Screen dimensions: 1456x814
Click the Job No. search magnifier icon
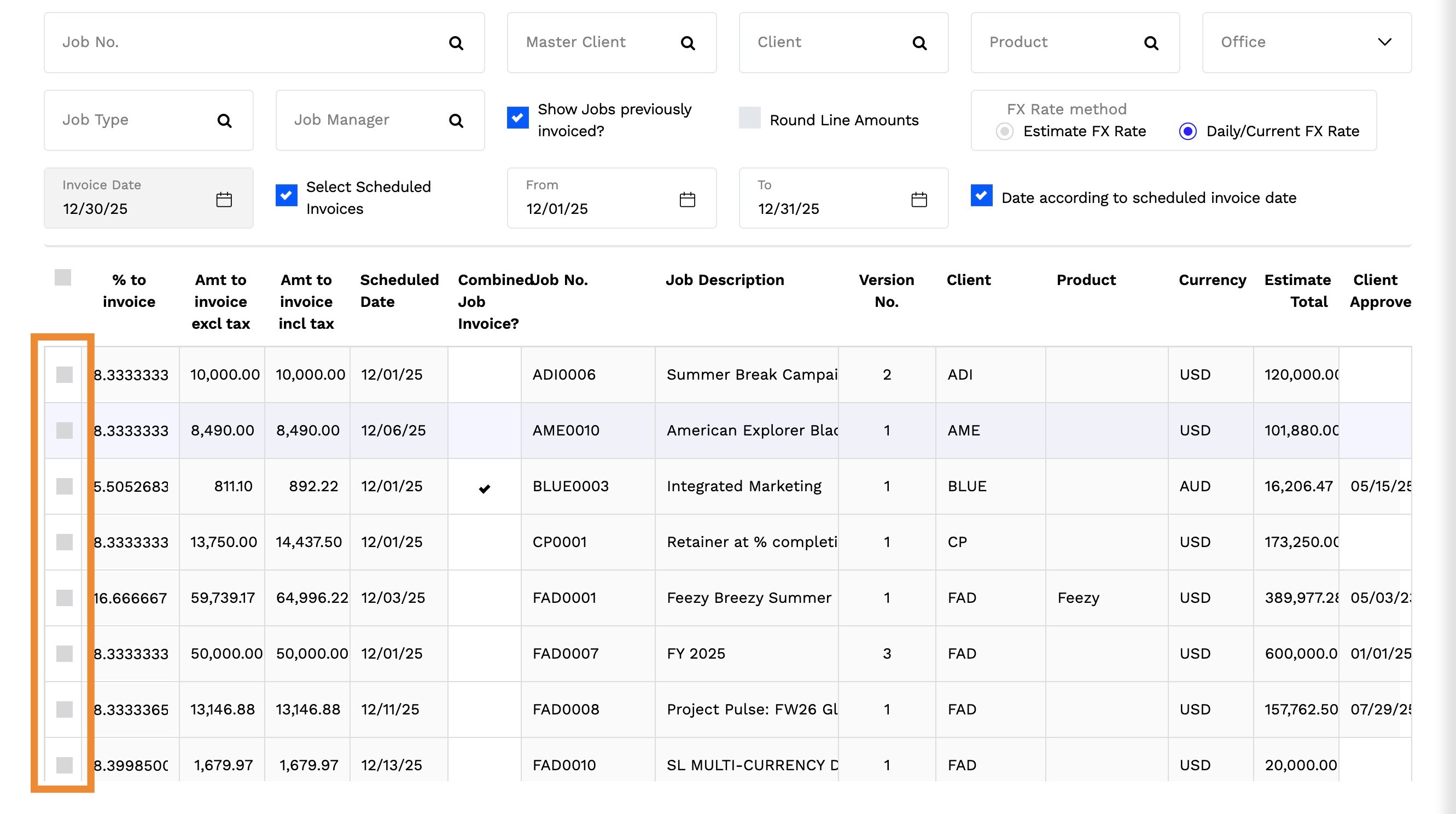pyautogui.click(x=456, y=43)
